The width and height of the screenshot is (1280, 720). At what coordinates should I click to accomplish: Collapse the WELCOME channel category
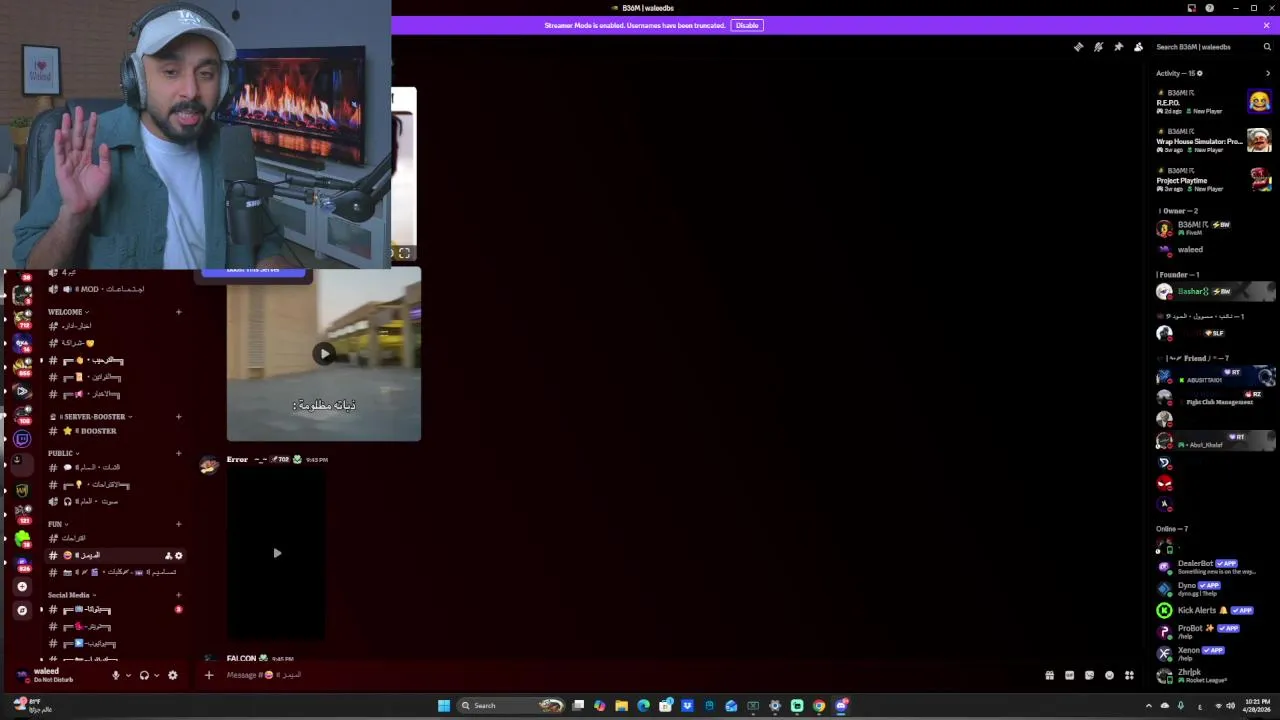tap(68, 312)
